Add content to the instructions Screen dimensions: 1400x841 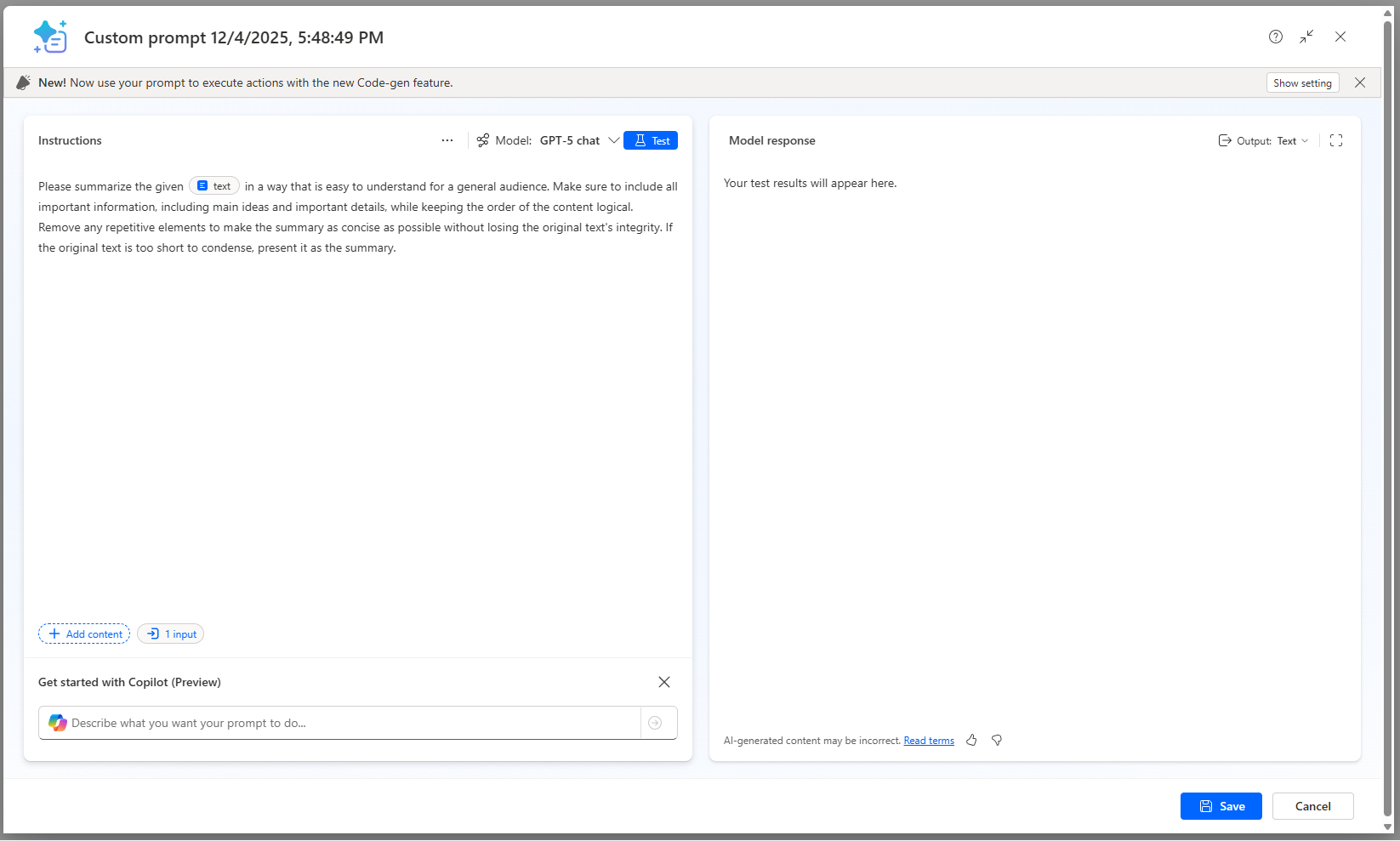[x=83, y=634]
